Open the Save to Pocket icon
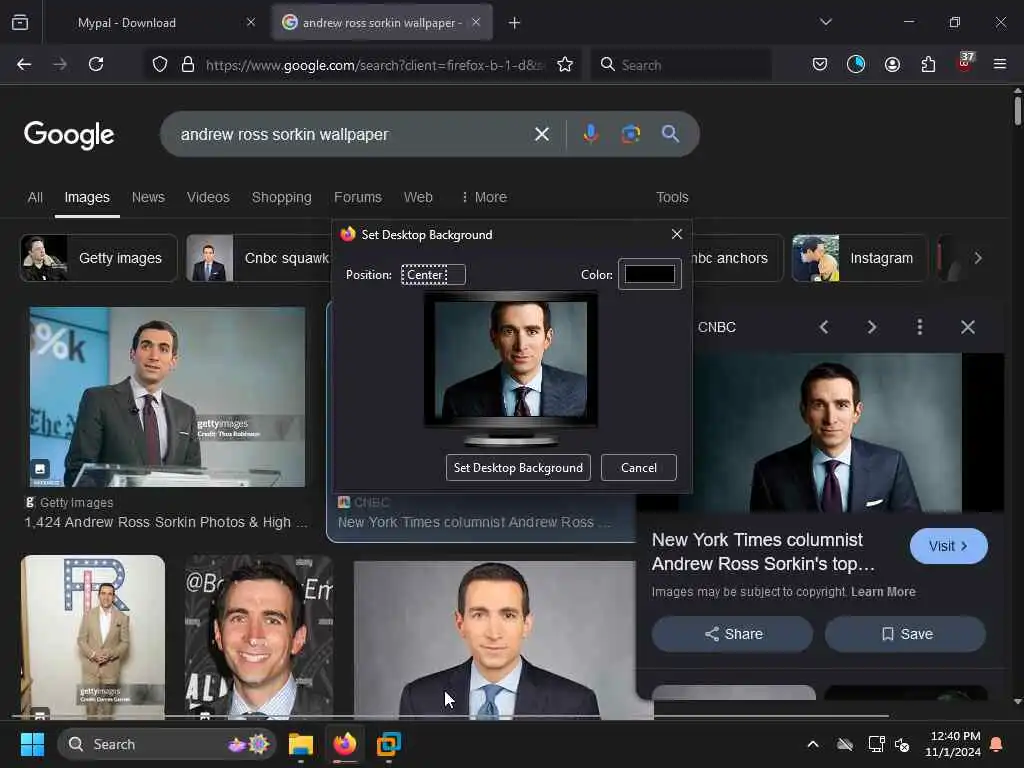Screen dimensions: 1024x768 pos(820,64)
